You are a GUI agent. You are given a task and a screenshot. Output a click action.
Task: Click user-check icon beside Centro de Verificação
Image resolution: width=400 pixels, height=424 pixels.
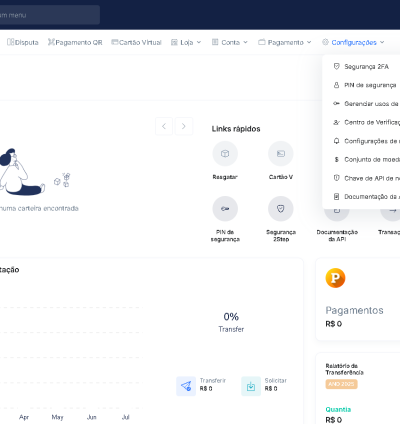pos(336,122)
